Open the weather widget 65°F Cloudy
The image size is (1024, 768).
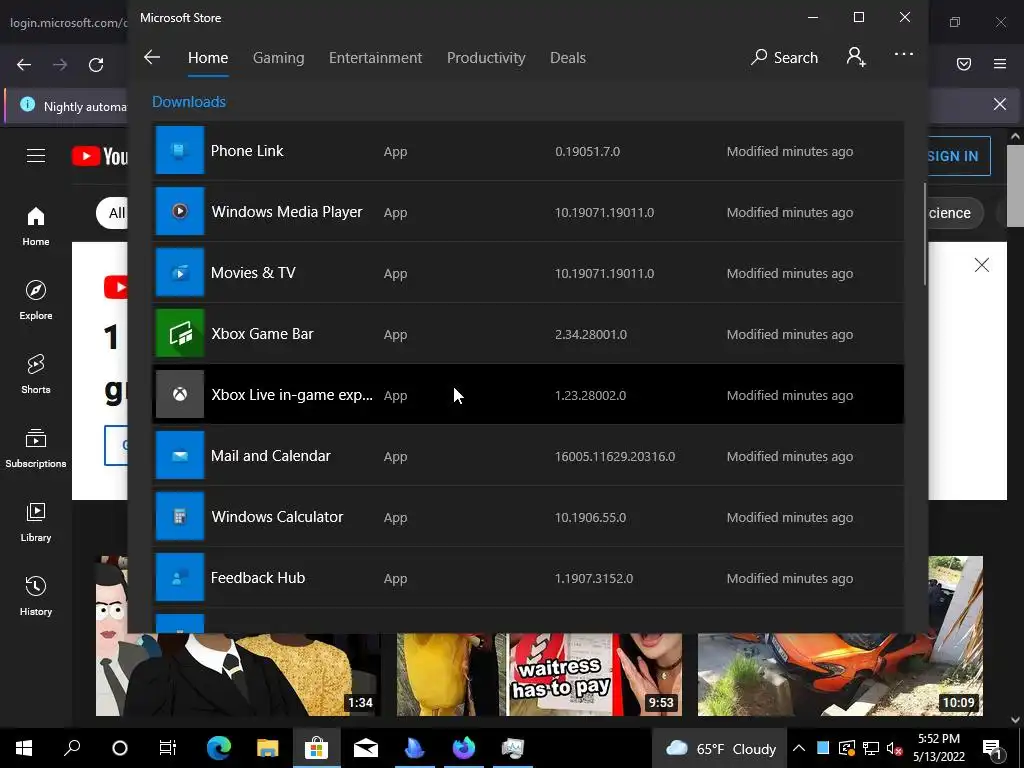click(720, 748)
